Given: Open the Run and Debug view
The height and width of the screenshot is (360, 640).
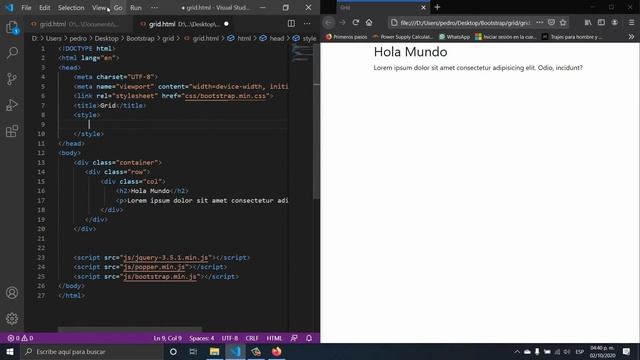Looking at the screenshot, I should pyautogui.click(x=12, y=105).
